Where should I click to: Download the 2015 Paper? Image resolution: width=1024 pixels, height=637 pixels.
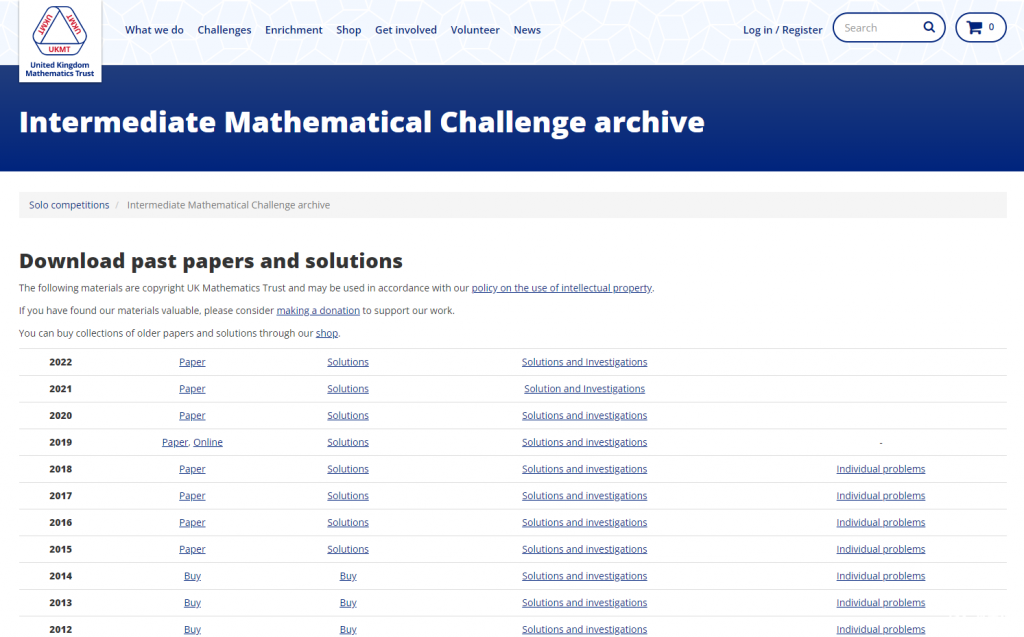[192, 549]
